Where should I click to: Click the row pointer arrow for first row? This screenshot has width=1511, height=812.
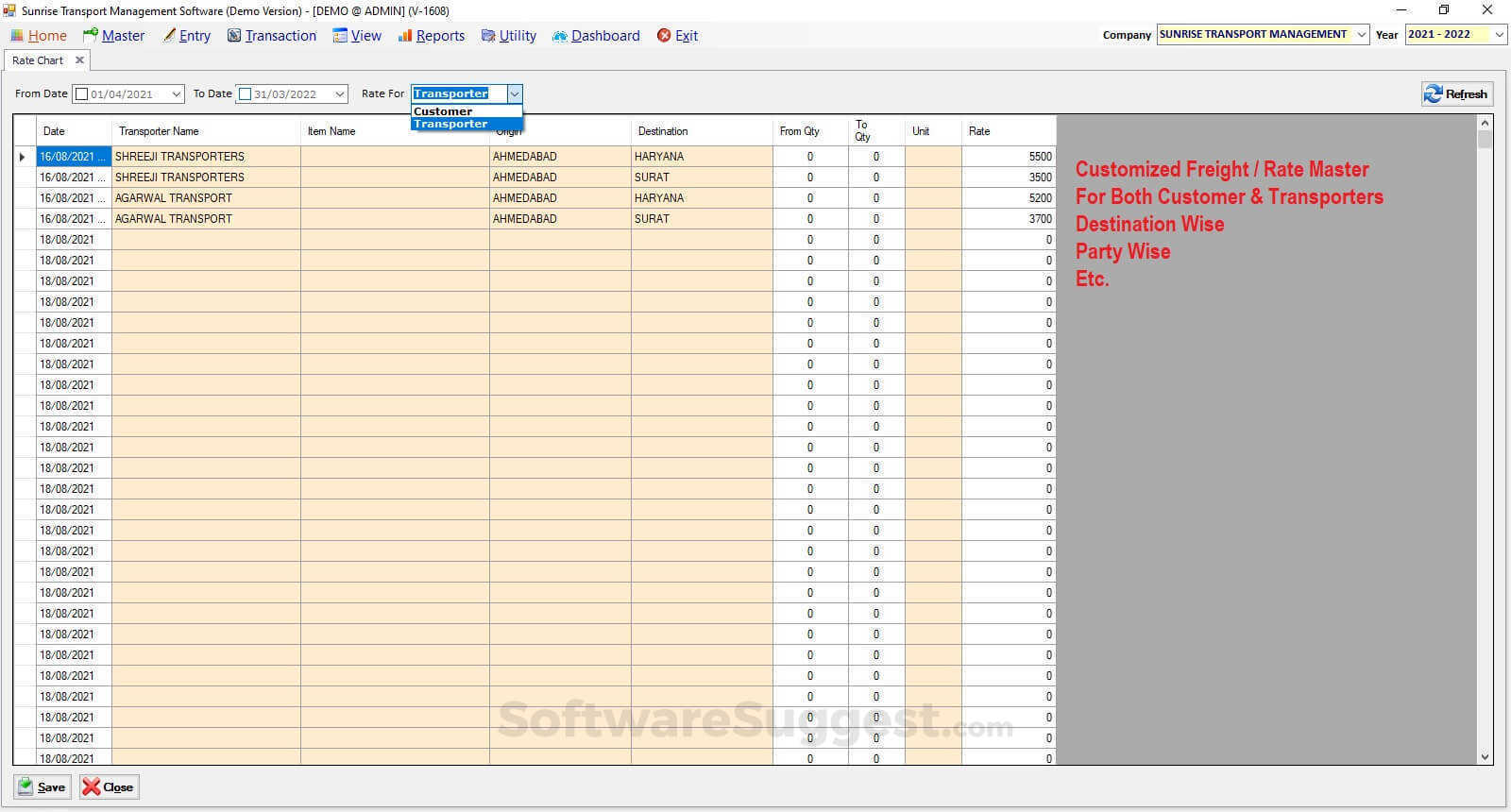(x=23, y=157)
